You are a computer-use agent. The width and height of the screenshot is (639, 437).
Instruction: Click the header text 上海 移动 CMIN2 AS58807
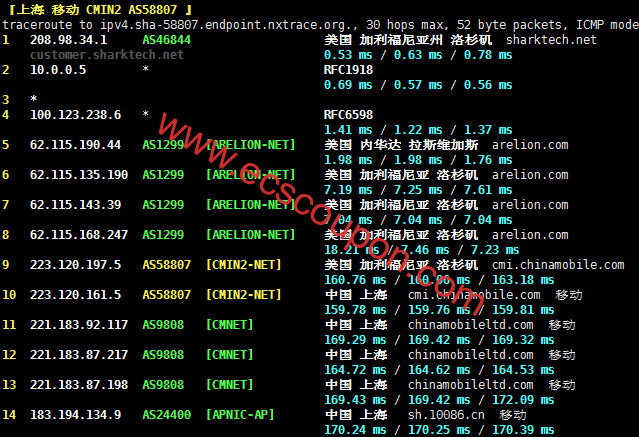pos(97,9)
